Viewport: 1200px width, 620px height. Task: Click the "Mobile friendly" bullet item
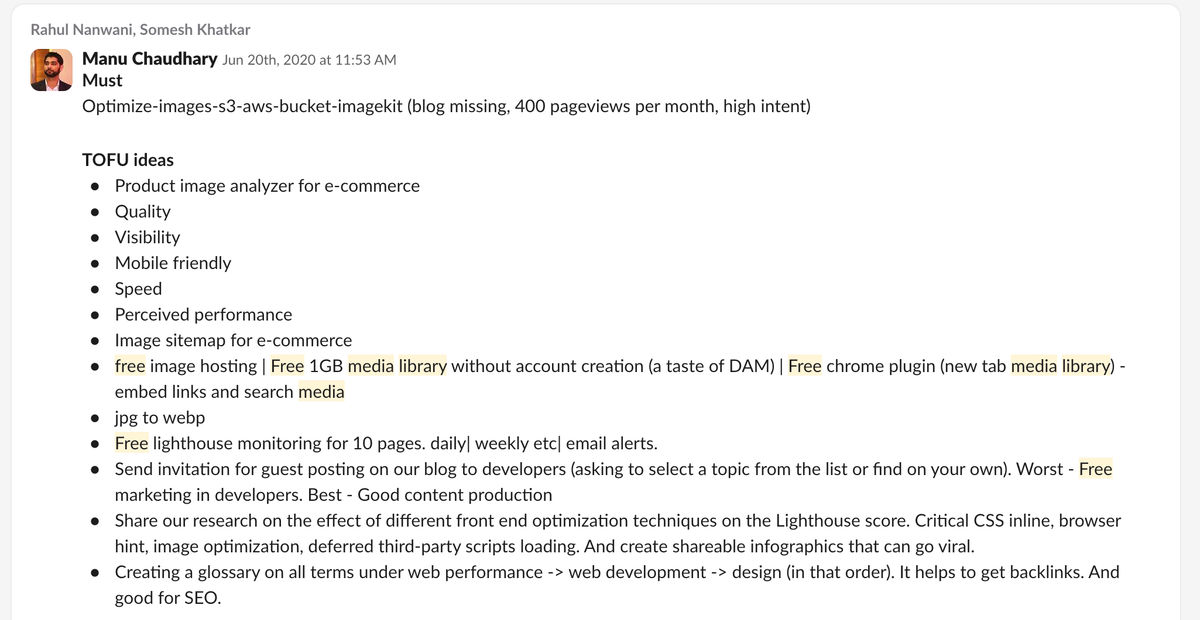point(173,263)
